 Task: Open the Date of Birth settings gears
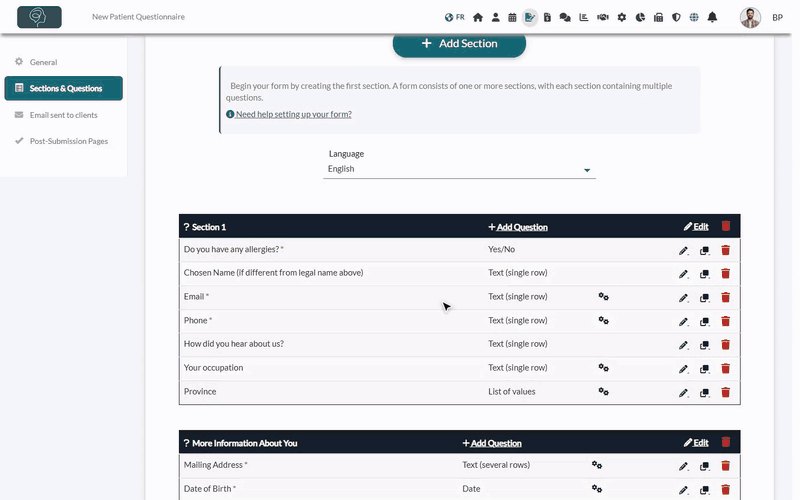click(597, 489)
